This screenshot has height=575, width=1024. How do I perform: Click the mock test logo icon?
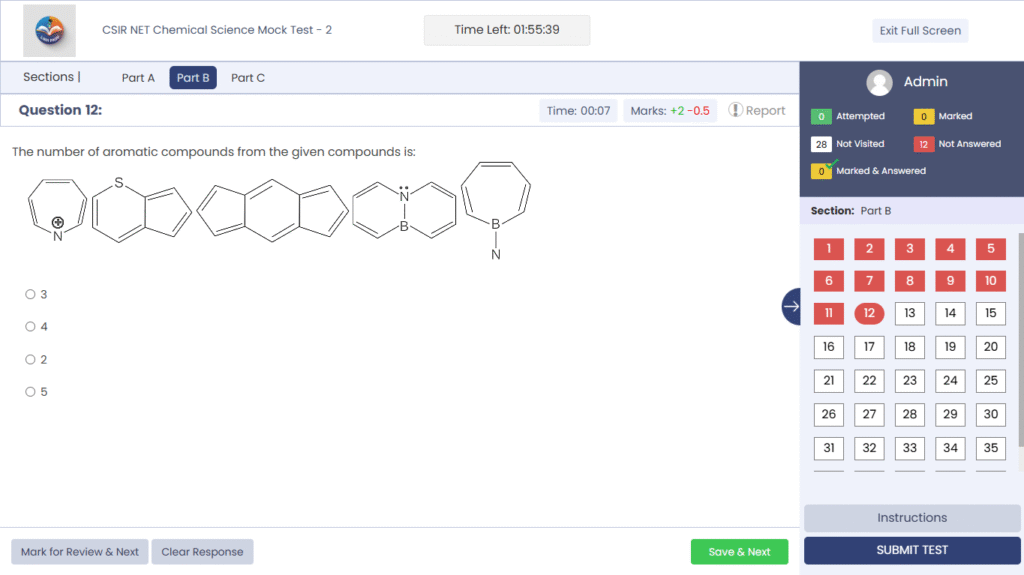point(49,31)
